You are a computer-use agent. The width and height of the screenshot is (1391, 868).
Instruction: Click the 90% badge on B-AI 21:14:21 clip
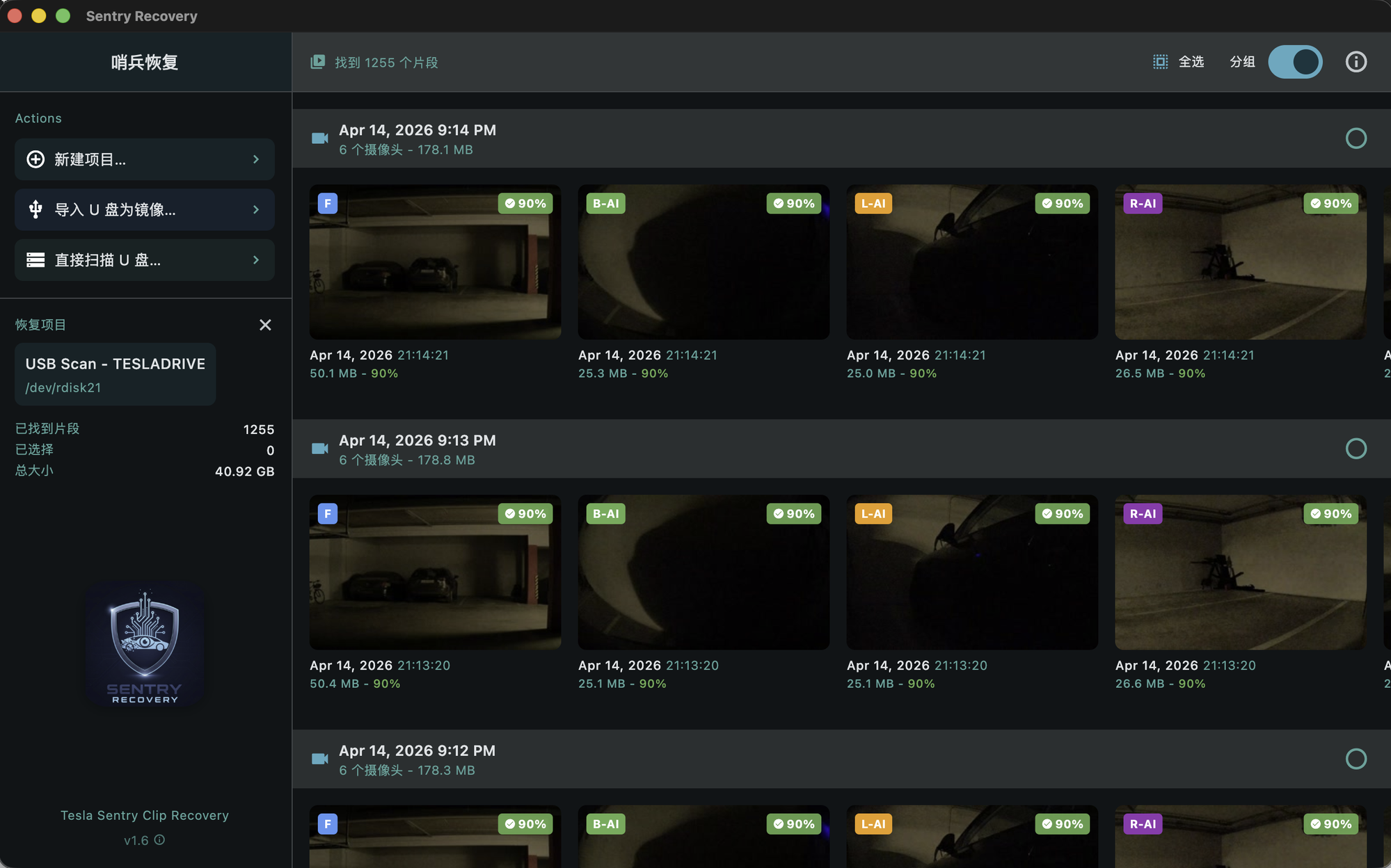pyautogui.click(x=794, y=203)
